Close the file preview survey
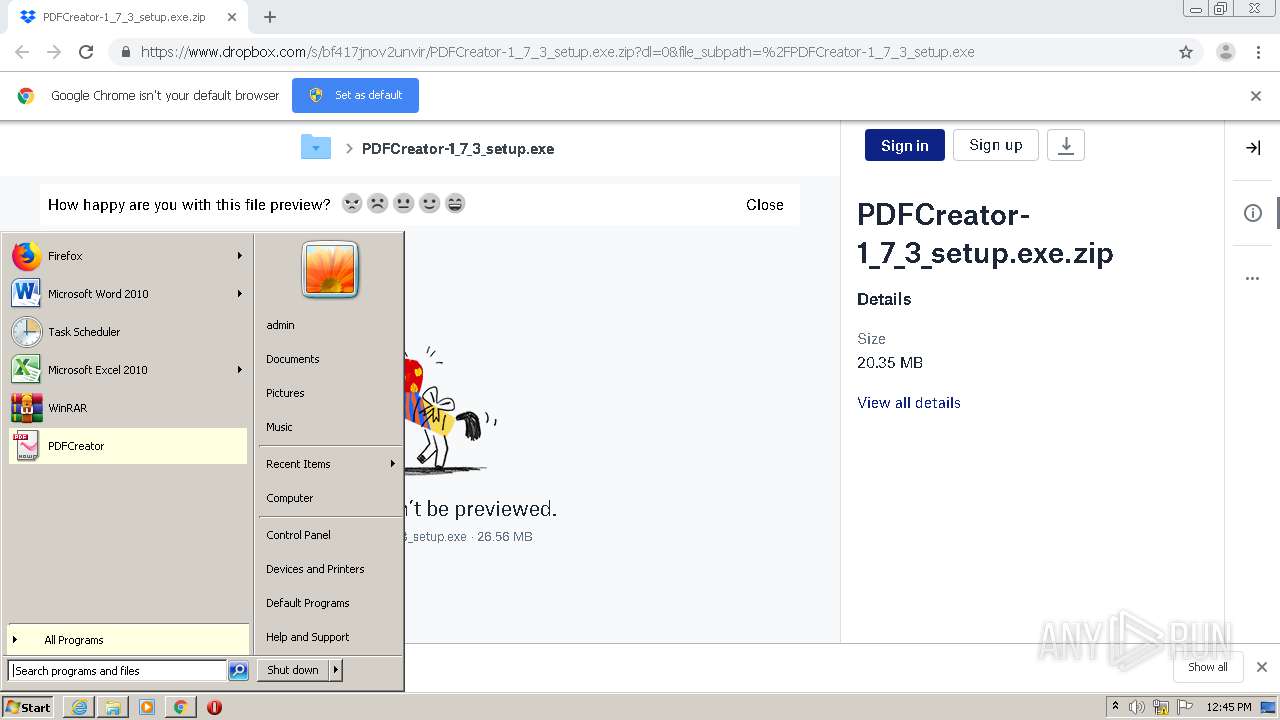Image resolution: width=1280 pixels, height=720 pixels. coord(765,204)
